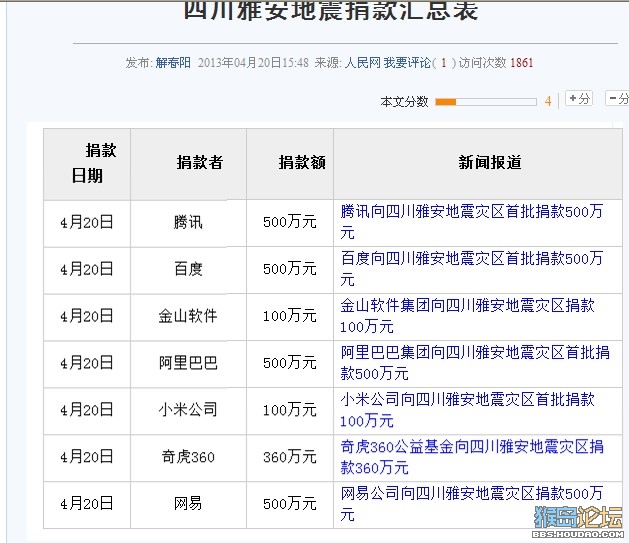Select 100万元 amount in 小米公司 row
Viewport: 629px width, 543px height.
(290, 410)
